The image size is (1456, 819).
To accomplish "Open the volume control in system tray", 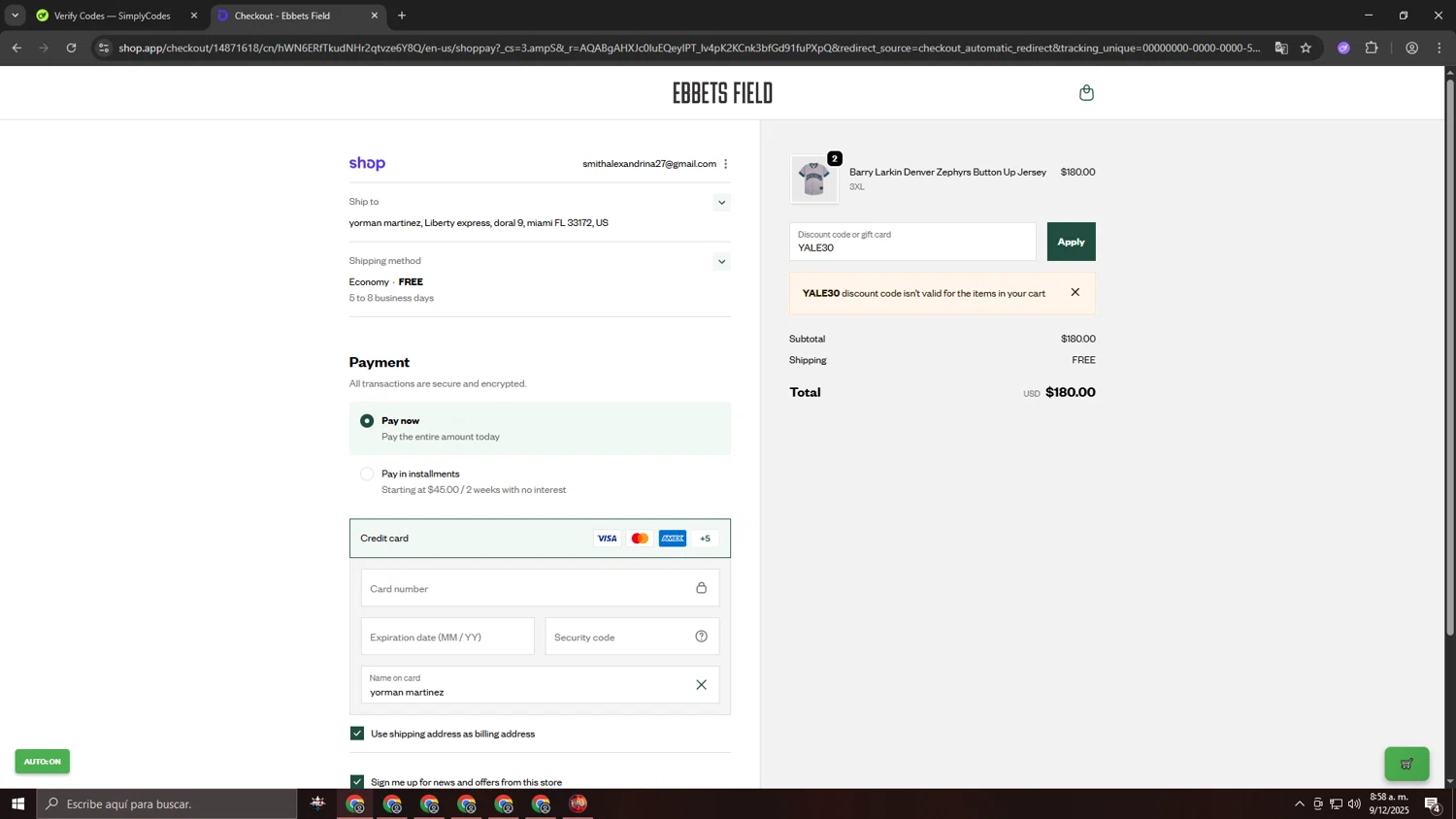I will pyautogui.click(x=1354, y=803).
